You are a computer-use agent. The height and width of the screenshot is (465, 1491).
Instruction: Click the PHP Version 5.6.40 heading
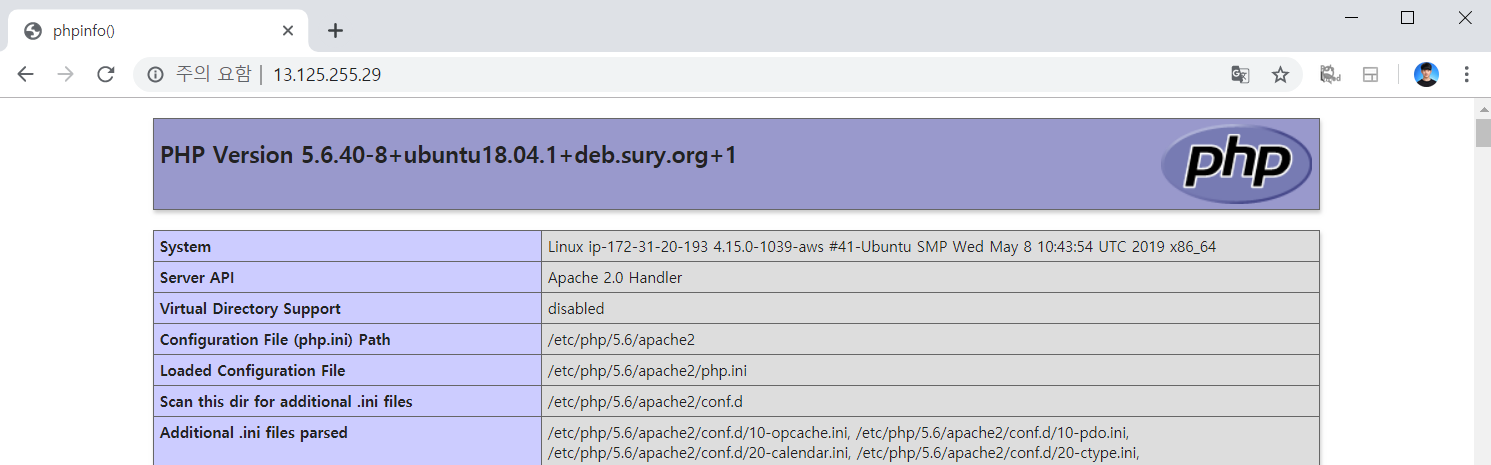tap(448, 156)
